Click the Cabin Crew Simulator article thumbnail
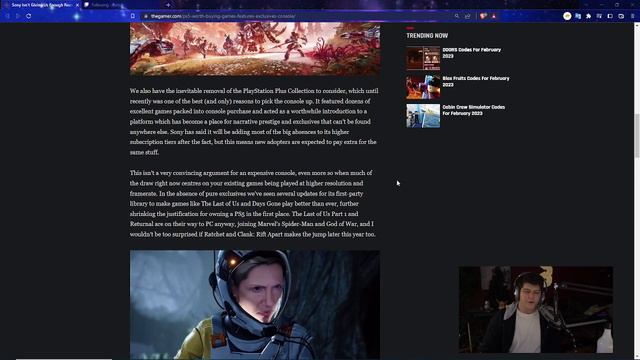 423,116
